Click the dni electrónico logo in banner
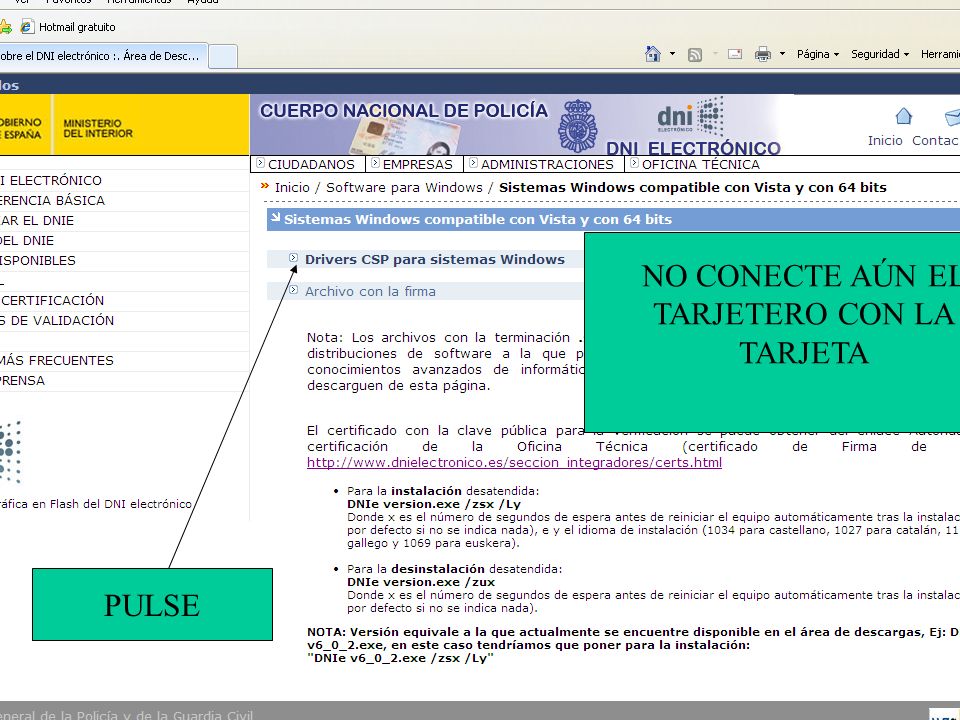This screenshot has height=720, width=960. click(691, 116)
